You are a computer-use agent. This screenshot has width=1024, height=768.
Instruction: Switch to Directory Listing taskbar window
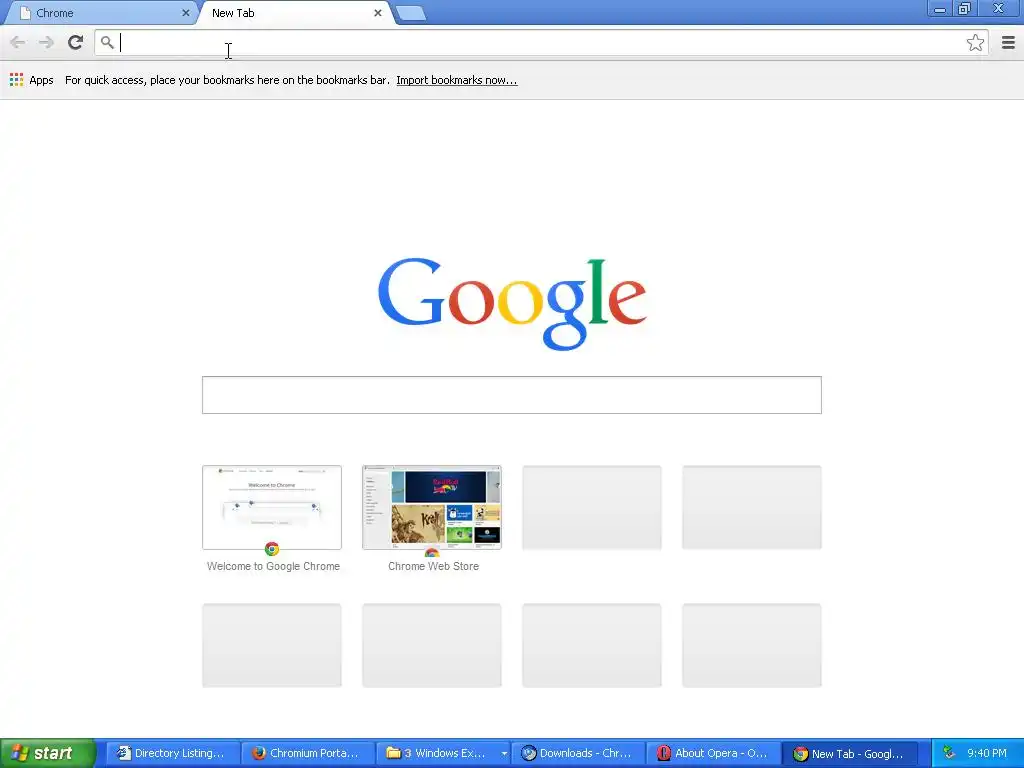tap(172, 753)
